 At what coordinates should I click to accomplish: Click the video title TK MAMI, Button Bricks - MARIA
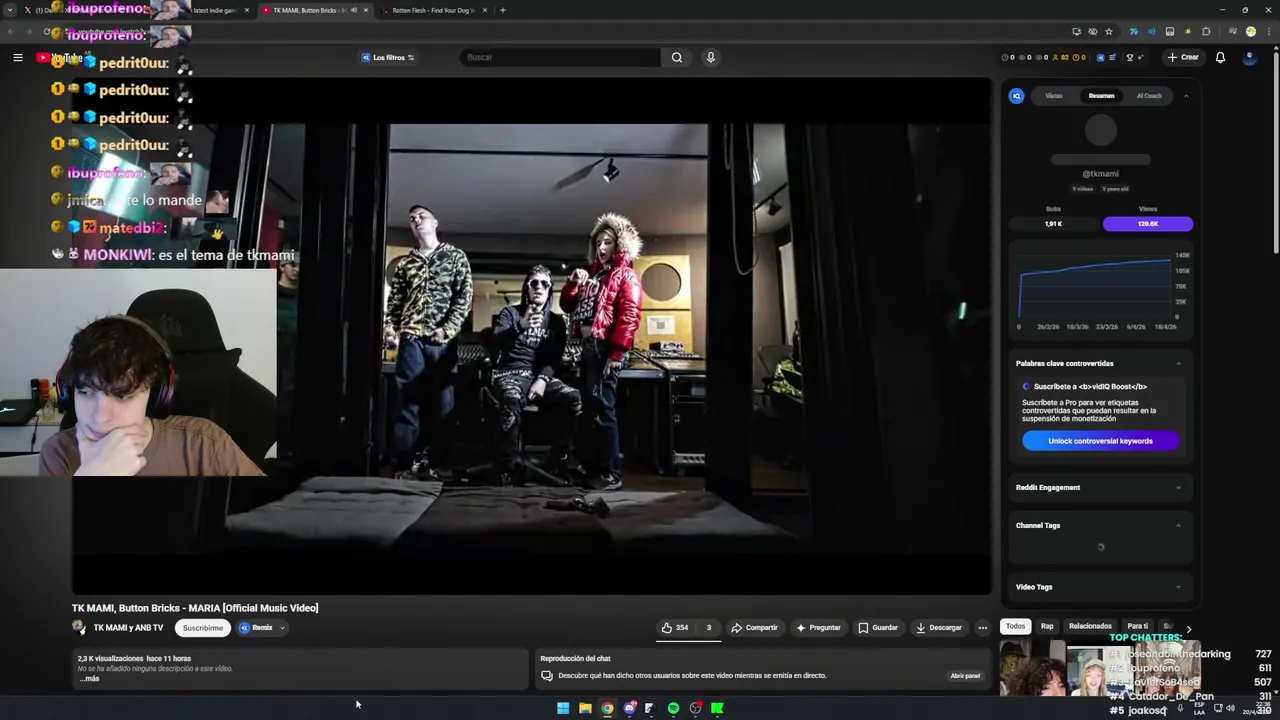coord(195,608)
